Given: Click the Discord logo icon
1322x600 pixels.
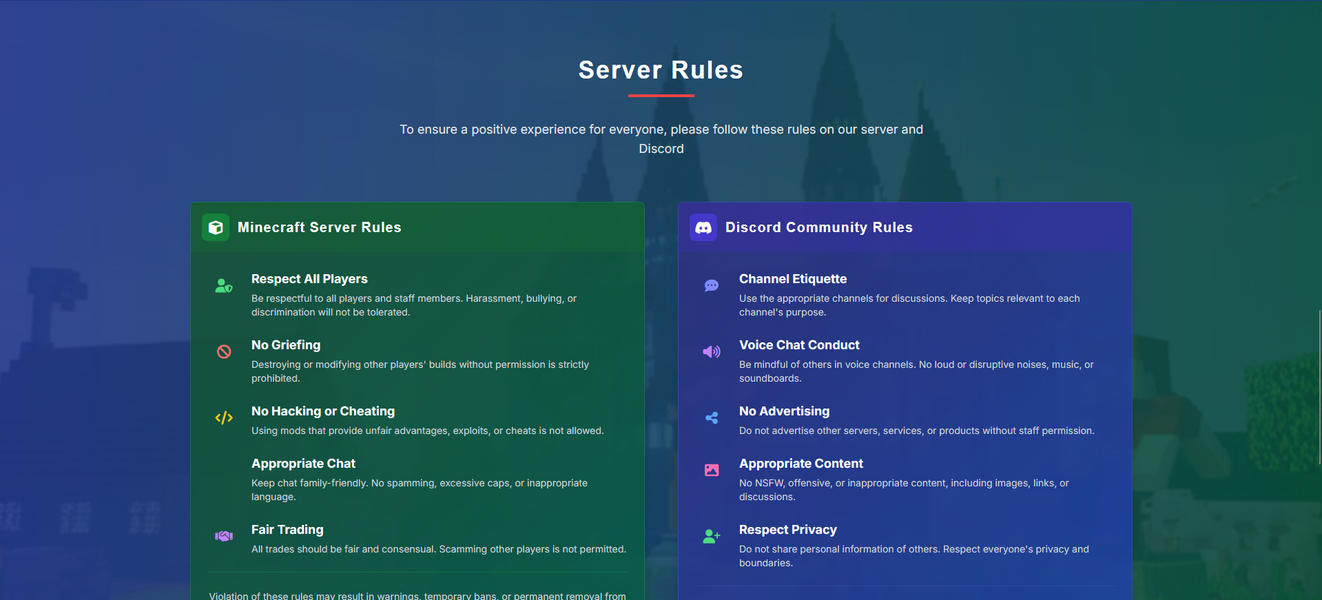Looking at the screenshot, I should click(703, 227).
